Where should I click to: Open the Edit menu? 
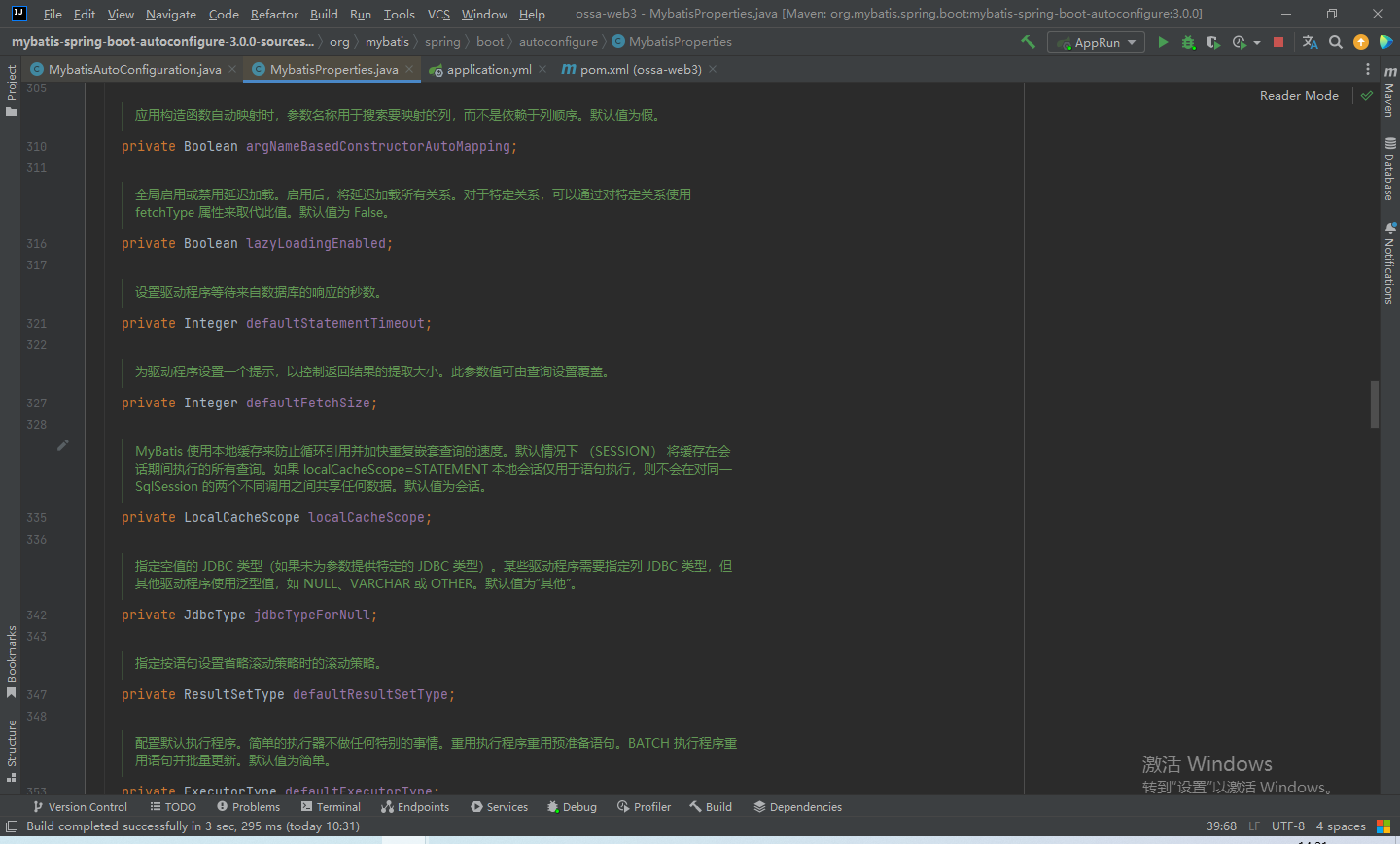tap(85, 14)
